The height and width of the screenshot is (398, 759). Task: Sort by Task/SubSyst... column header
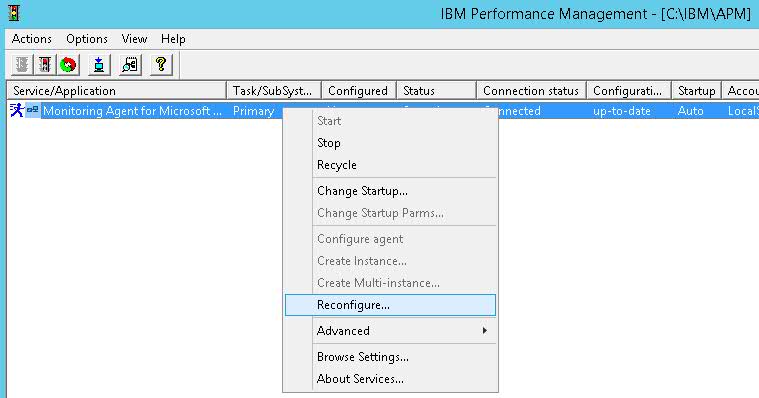tap(273, 91)
